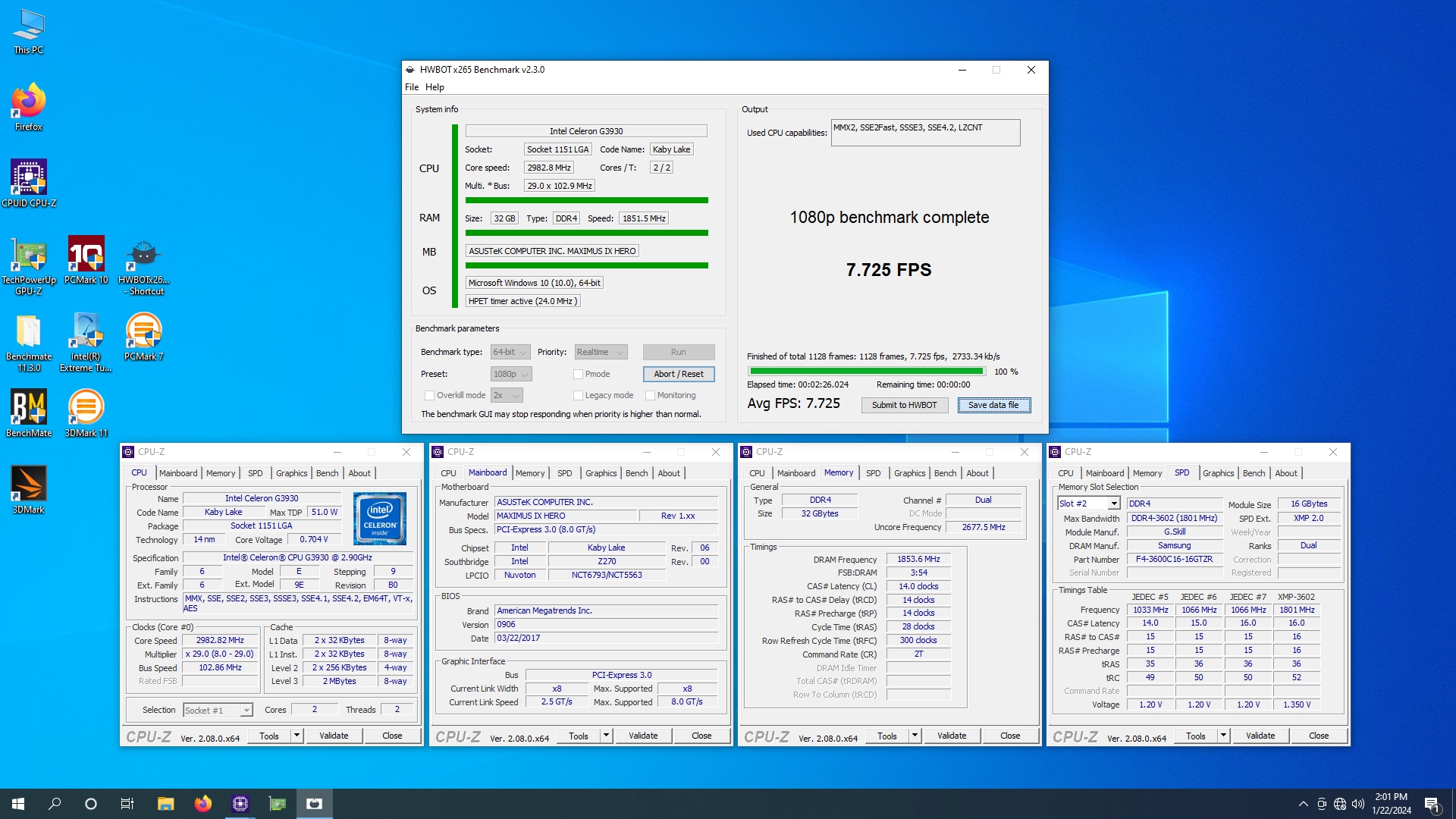This screenshot has height=819, width=1456.
Task: Launch PCMark 10 desktop shortcut
Action: (x=86, y=260)
